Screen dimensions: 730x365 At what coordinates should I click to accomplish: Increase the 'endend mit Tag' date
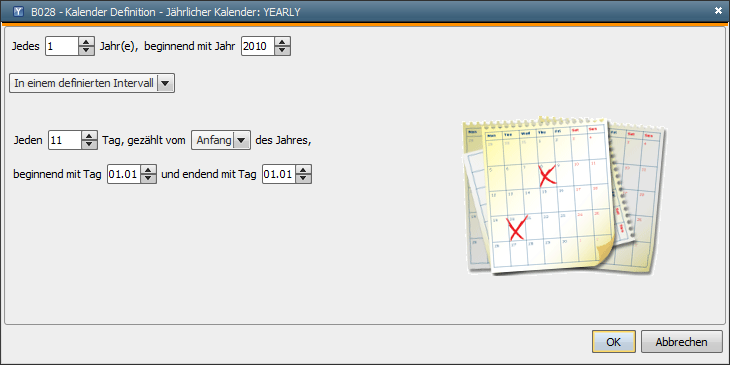303,170
